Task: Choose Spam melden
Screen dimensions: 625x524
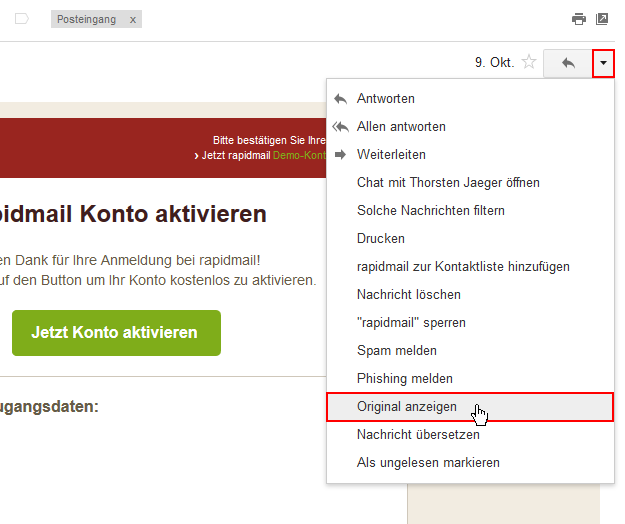Action: [x=470, y=350]
